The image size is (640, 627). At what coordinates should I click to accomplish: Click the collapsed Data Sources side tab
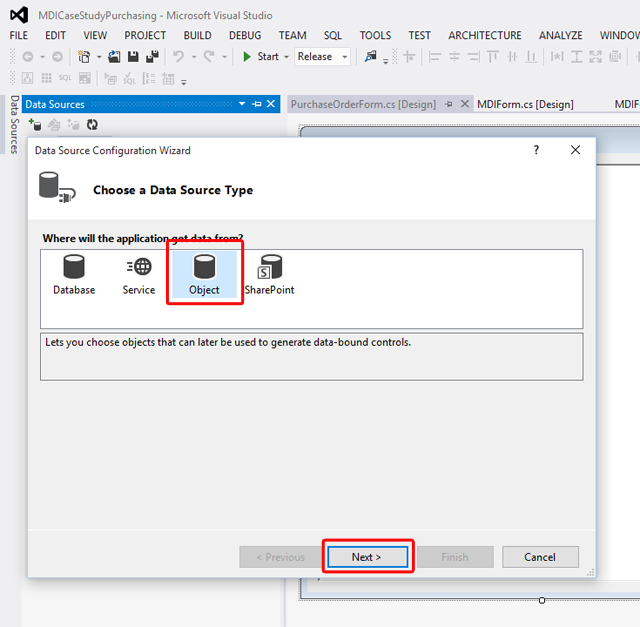pos(15,125)
